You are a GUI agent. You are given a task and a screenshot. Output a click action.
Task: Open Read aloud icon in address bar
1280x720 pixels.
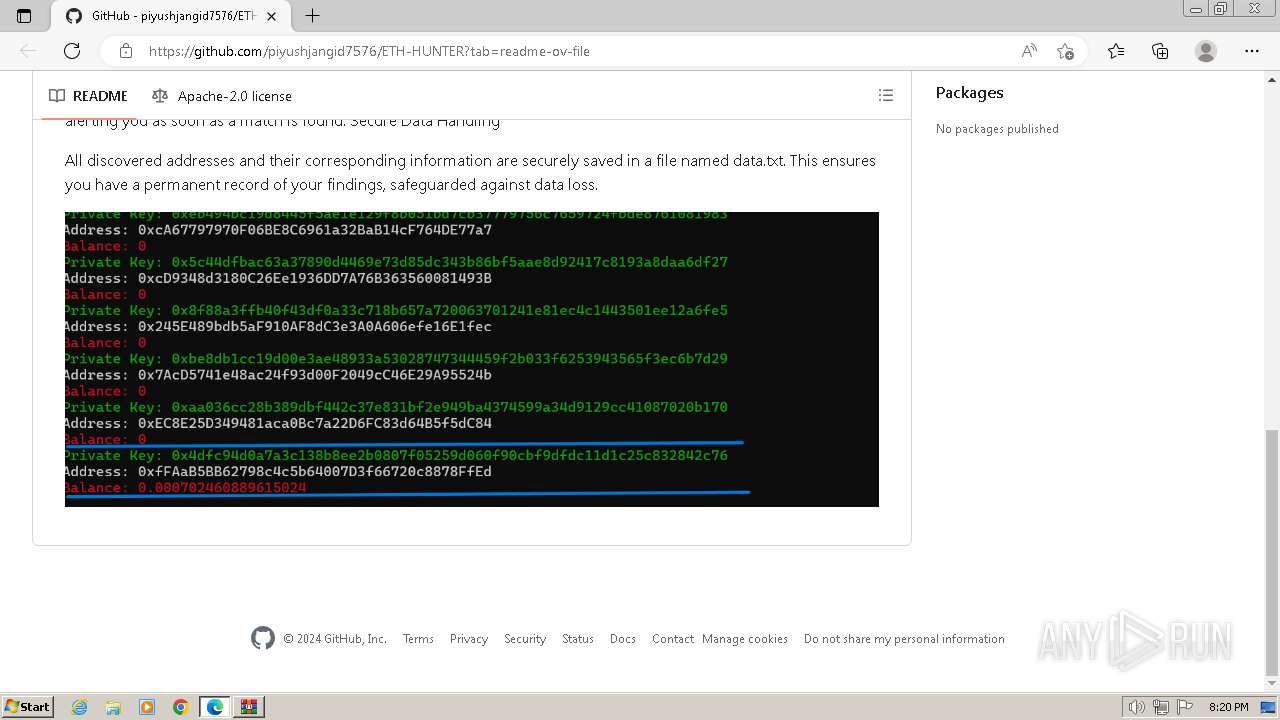[x=1029, y=51]
